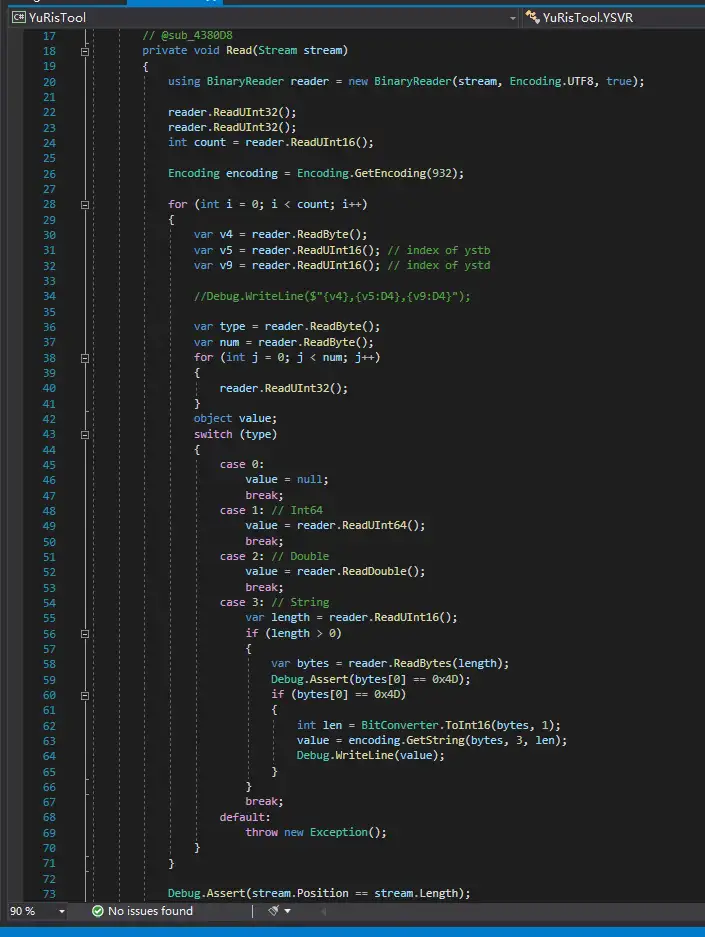Click the green No issues checkmark icon
Image resolution: width=705 pixels, height=937 pixels.
98,911
